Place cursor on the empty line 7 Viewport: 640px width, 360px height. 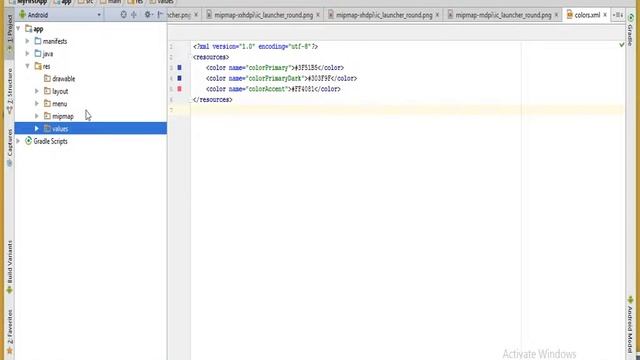point(407,110)
